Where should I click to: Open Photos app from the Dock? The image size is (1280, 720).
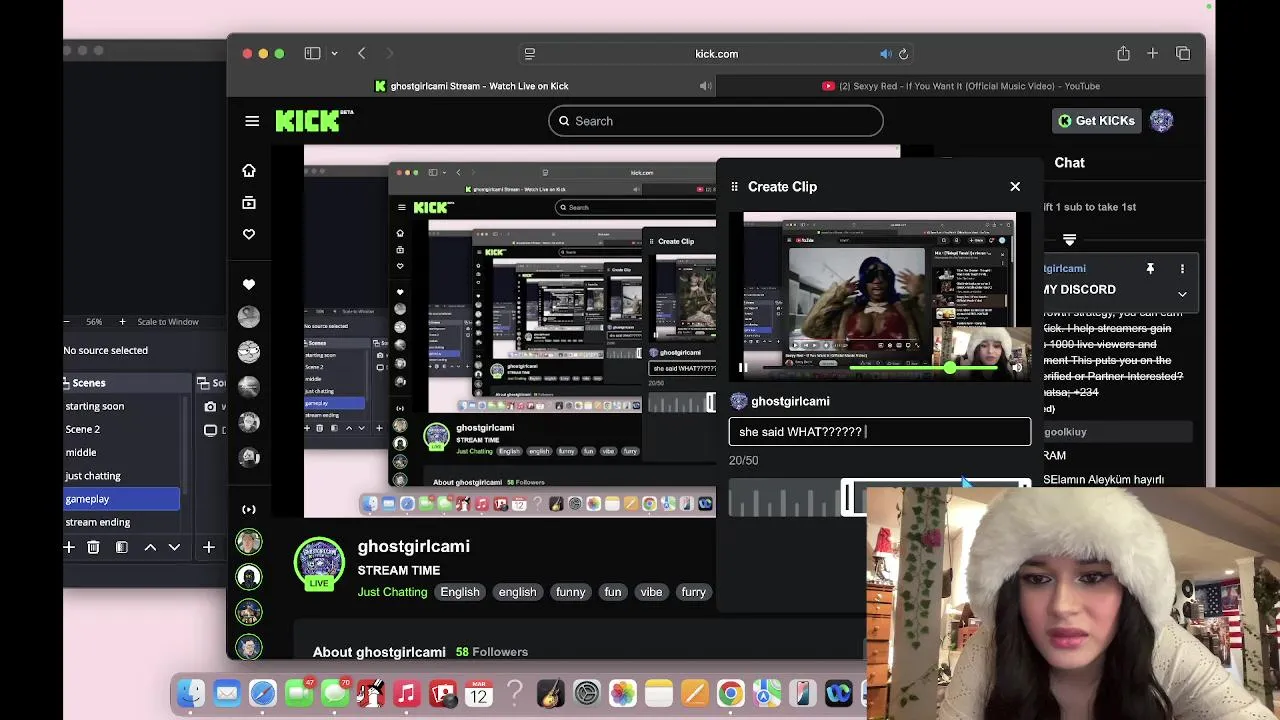pyautogui.click(x=622, y=693)
